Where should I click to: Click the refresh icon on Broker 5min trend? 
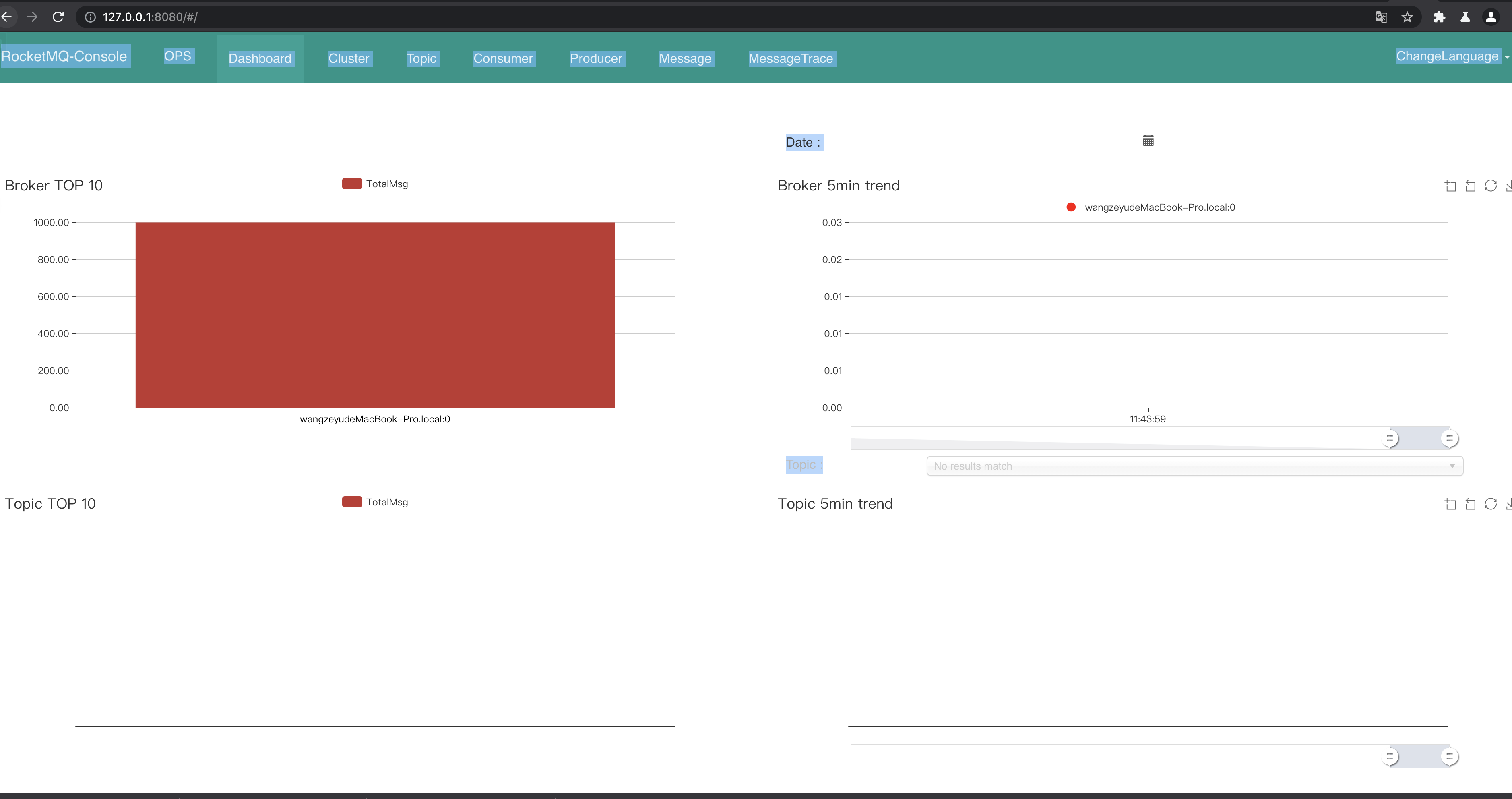(1492, 185)
